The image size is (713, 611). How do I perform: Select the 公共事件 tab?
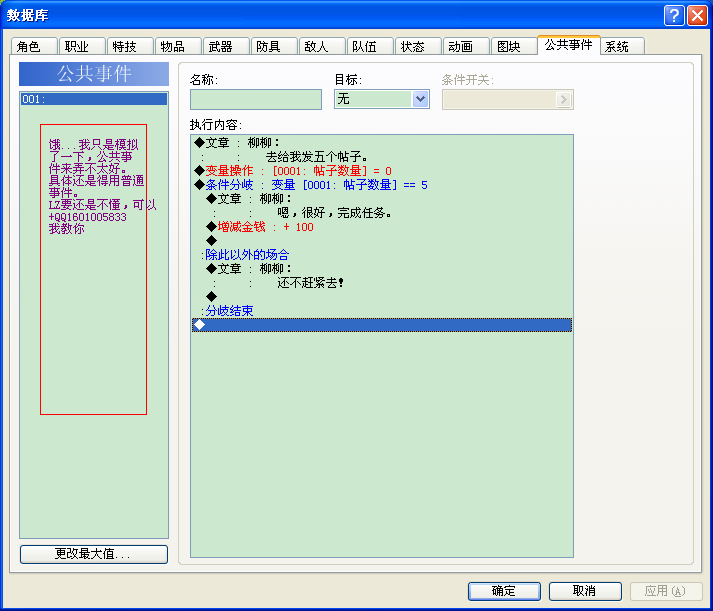coord(568,45)
